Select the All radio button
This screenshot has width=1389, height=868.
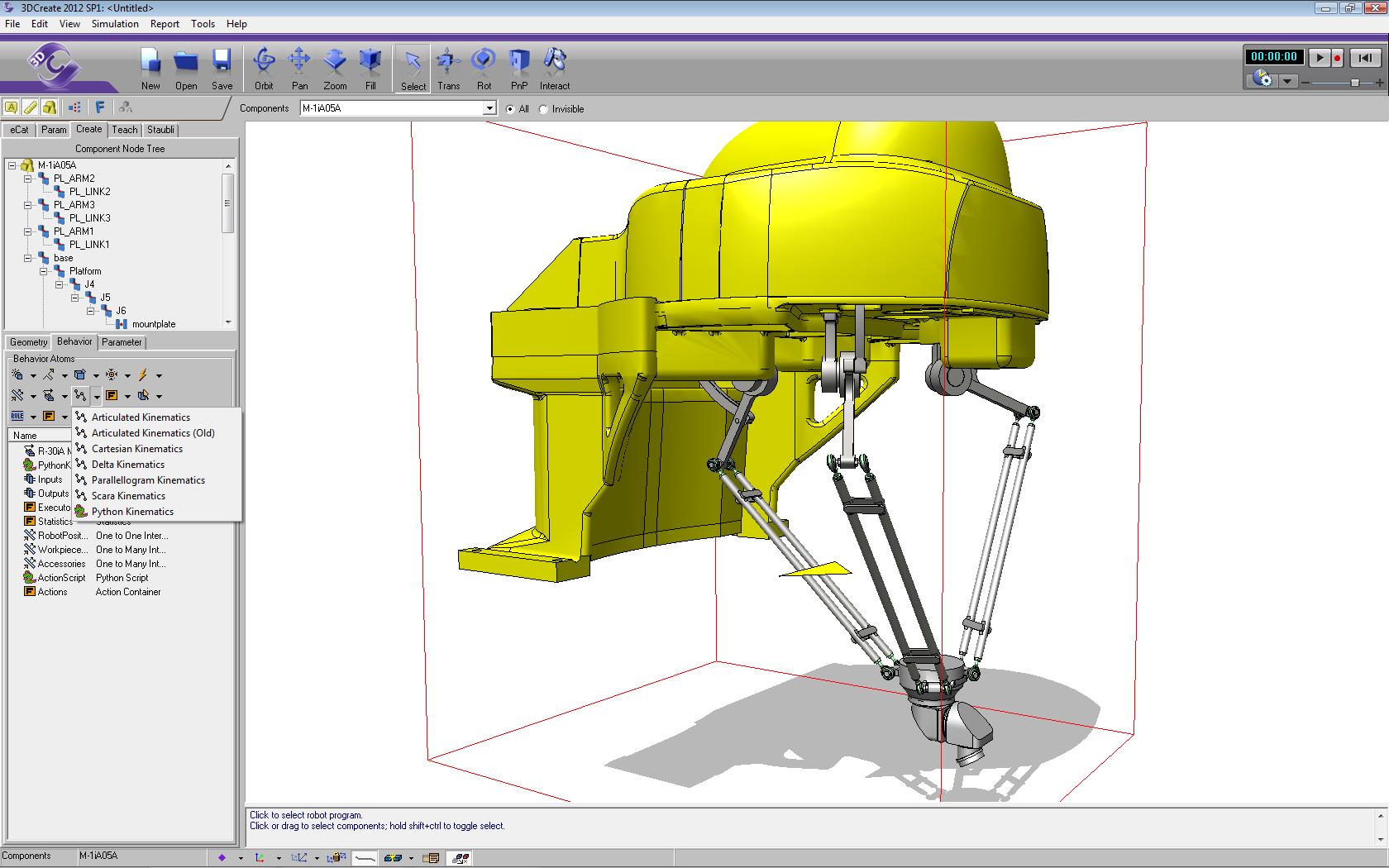[510, 109]
